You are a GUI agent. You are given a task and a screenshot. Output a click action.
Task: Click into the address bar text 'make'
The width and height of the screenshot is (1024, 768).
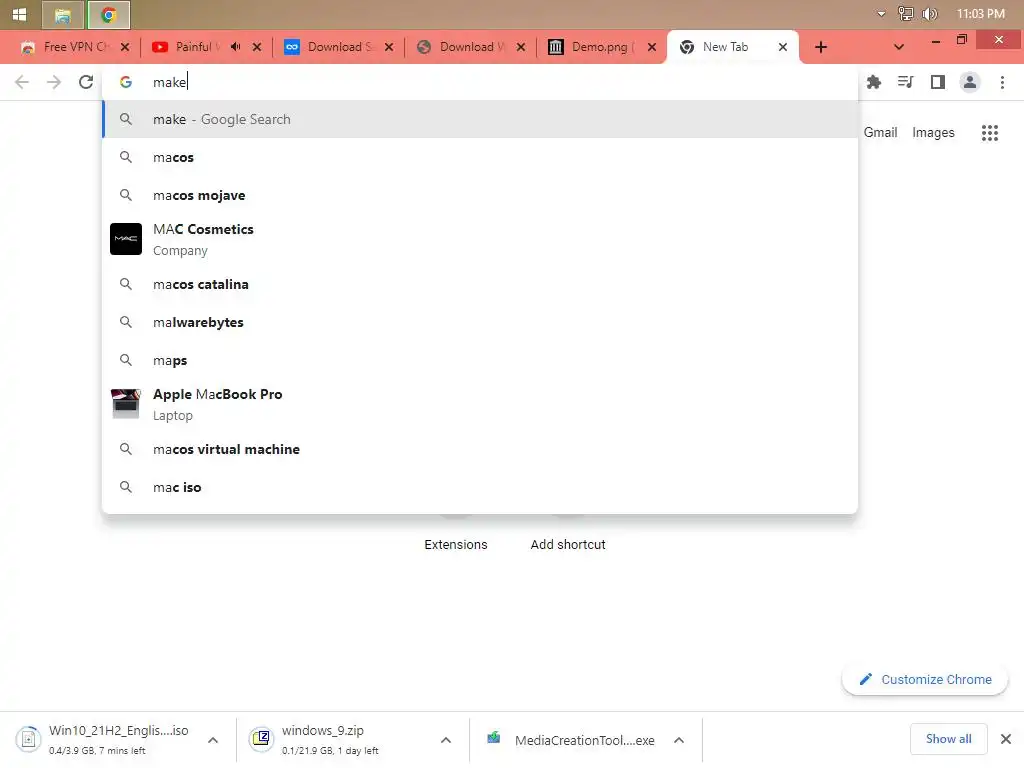click(x=170, y=82)
